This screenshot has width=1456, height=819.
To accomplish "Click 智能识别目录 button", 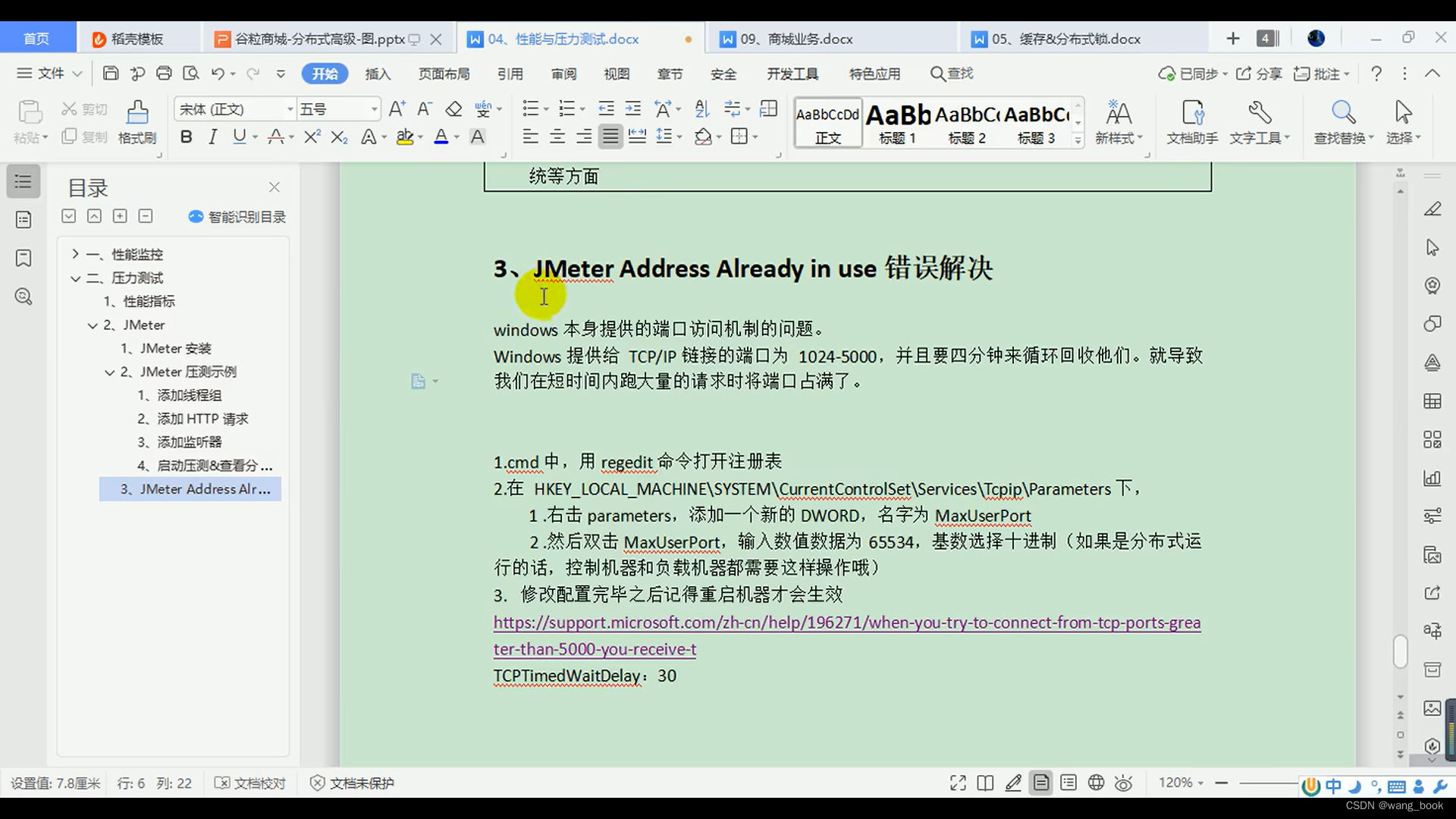I will click(x=237, y=217).
